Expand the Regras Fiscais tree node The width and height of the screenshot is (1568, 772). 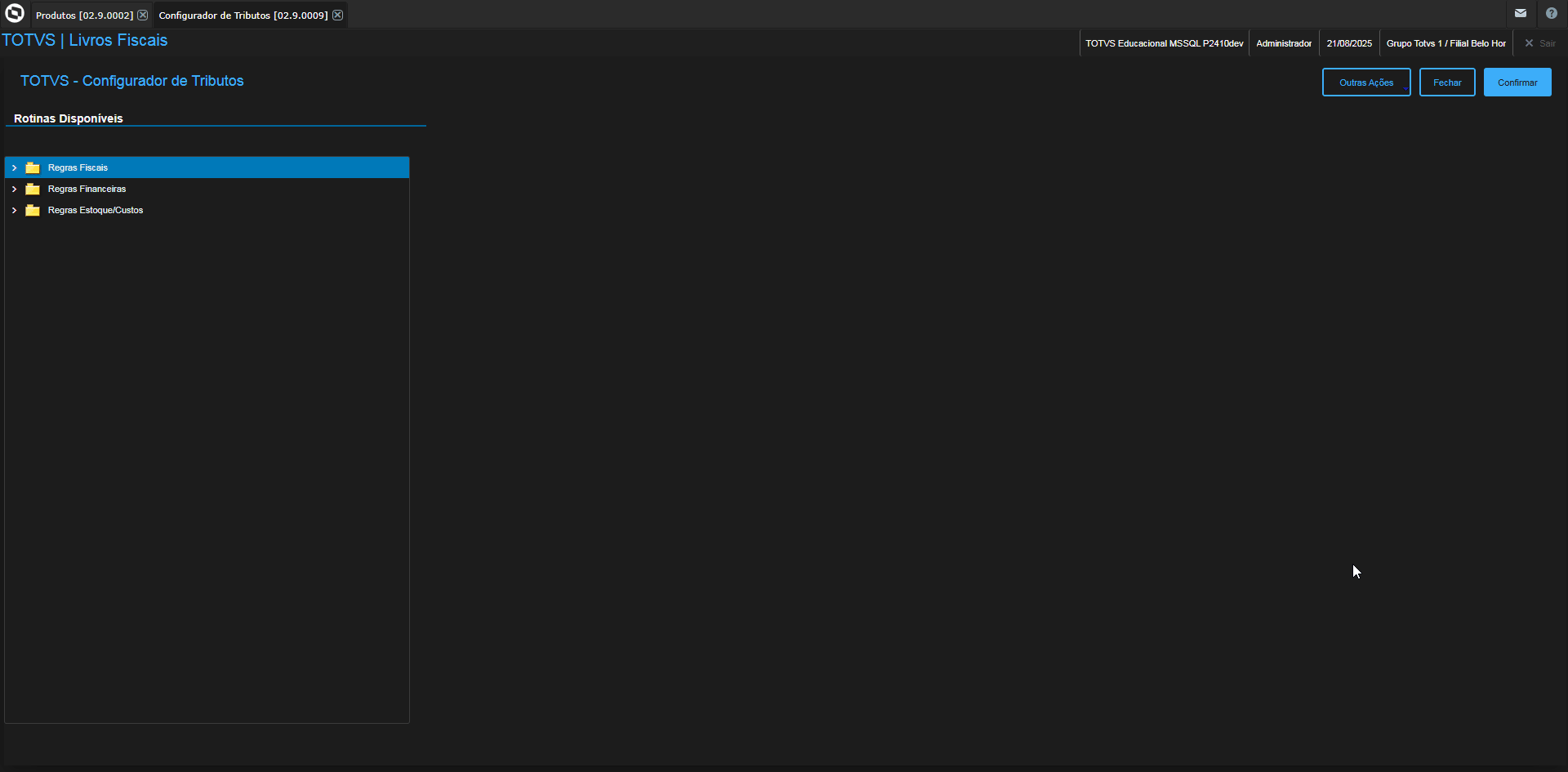tap(14, 167)
